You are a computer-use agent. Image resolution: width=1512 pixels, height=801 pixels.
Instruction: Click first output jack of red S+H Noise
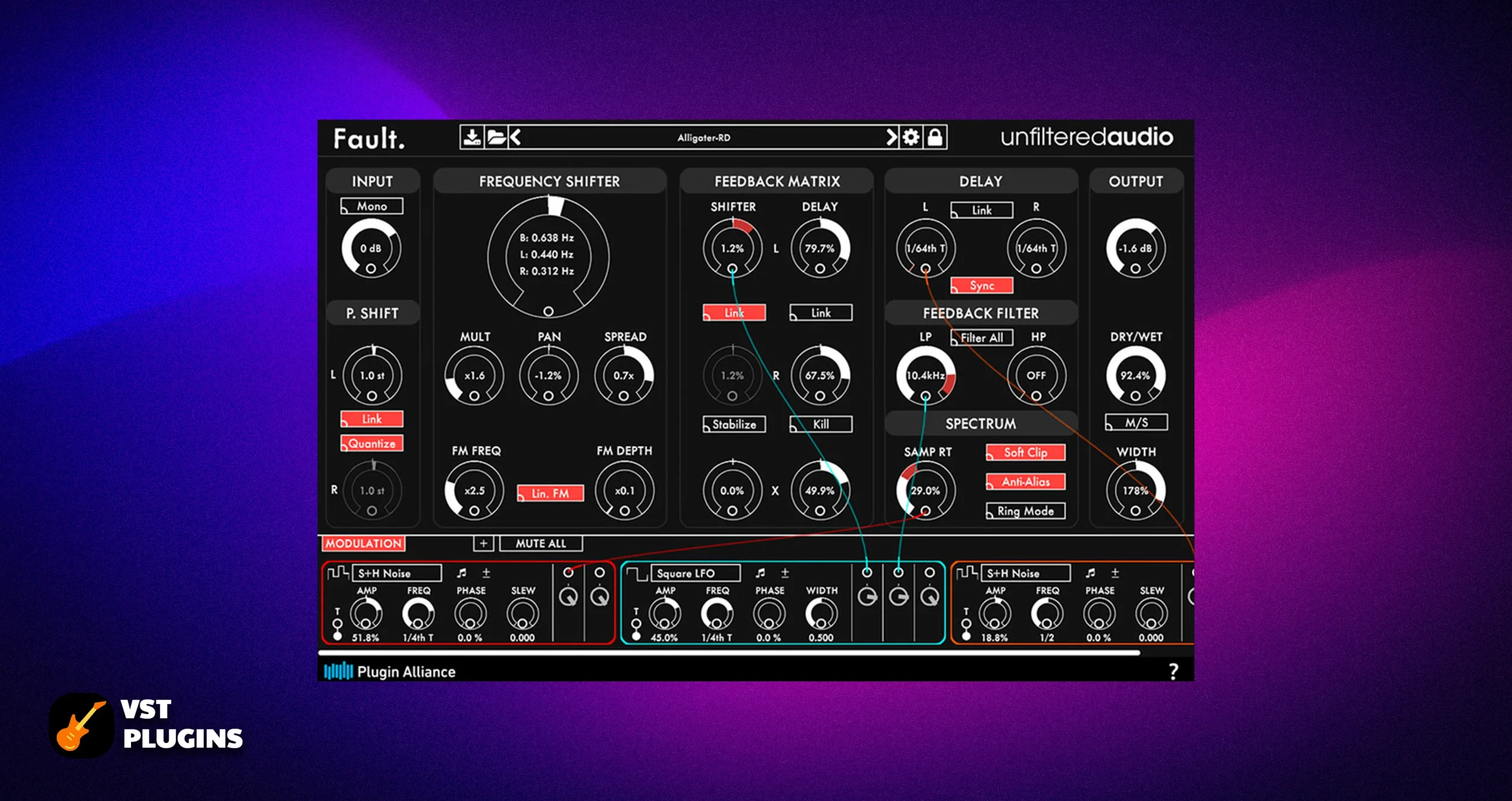pos(568,572)
